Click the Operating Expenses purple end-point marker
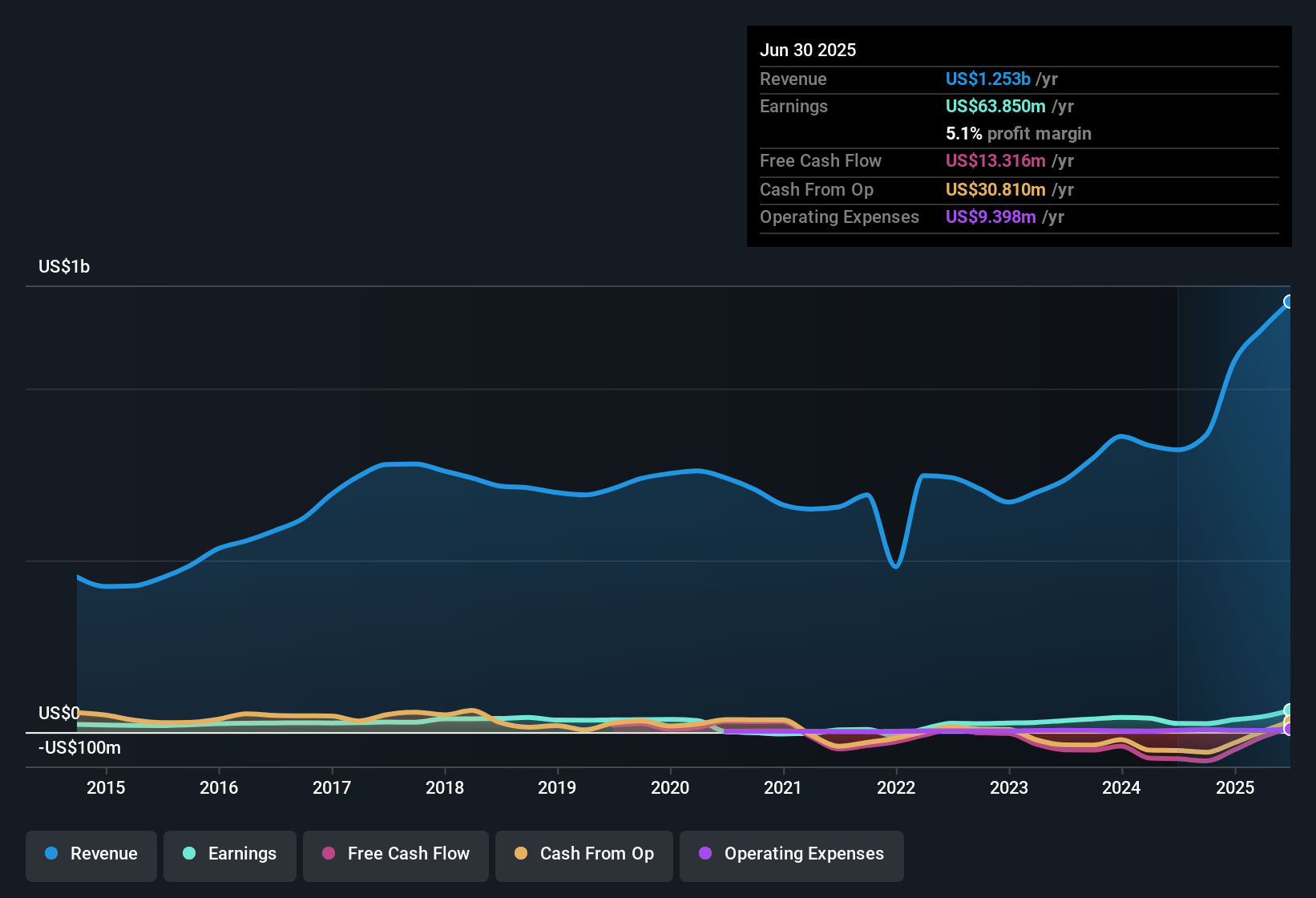This screenshot has width=1316, height=898. 1289,729
